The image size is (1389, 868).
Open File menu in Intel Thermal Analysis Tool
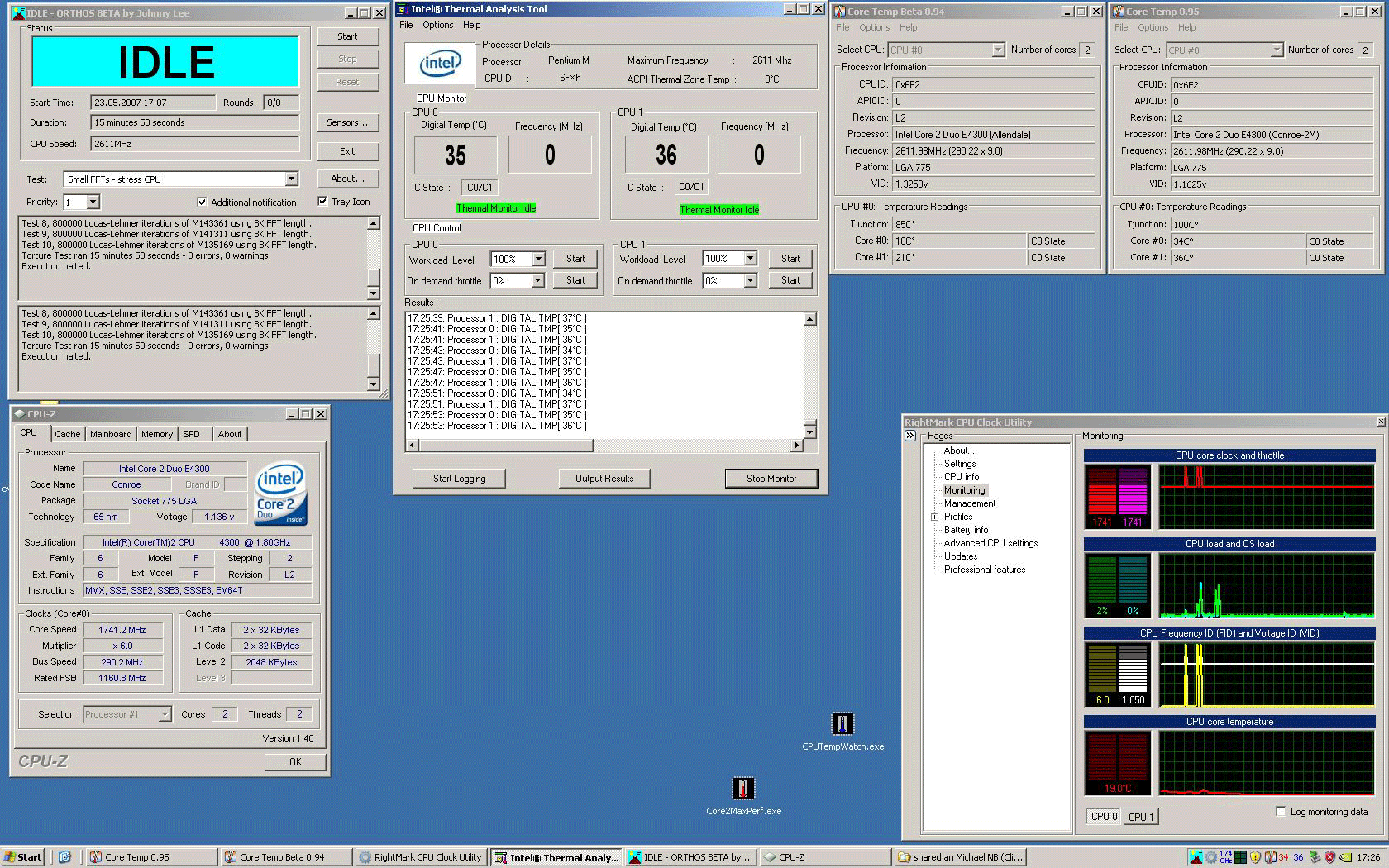[406, 25]
